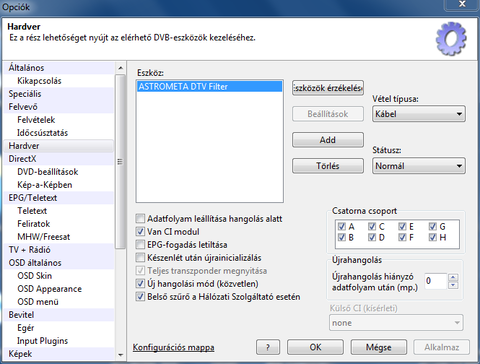This screenshot has width=480, height=364.
Task: Increase Újrahangolás value with up arrow
Action: point(453,277)
